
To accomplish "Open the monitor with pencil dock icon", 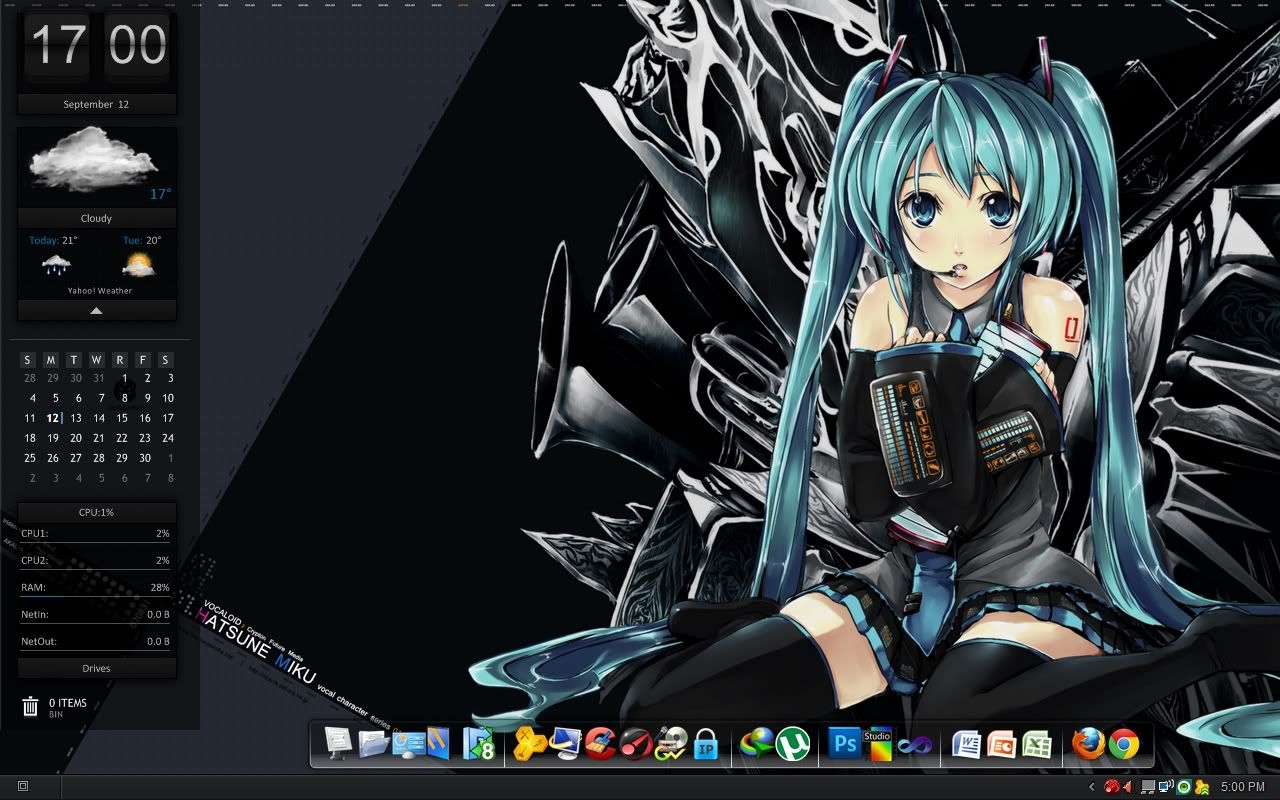I will [x=565, y=743].
